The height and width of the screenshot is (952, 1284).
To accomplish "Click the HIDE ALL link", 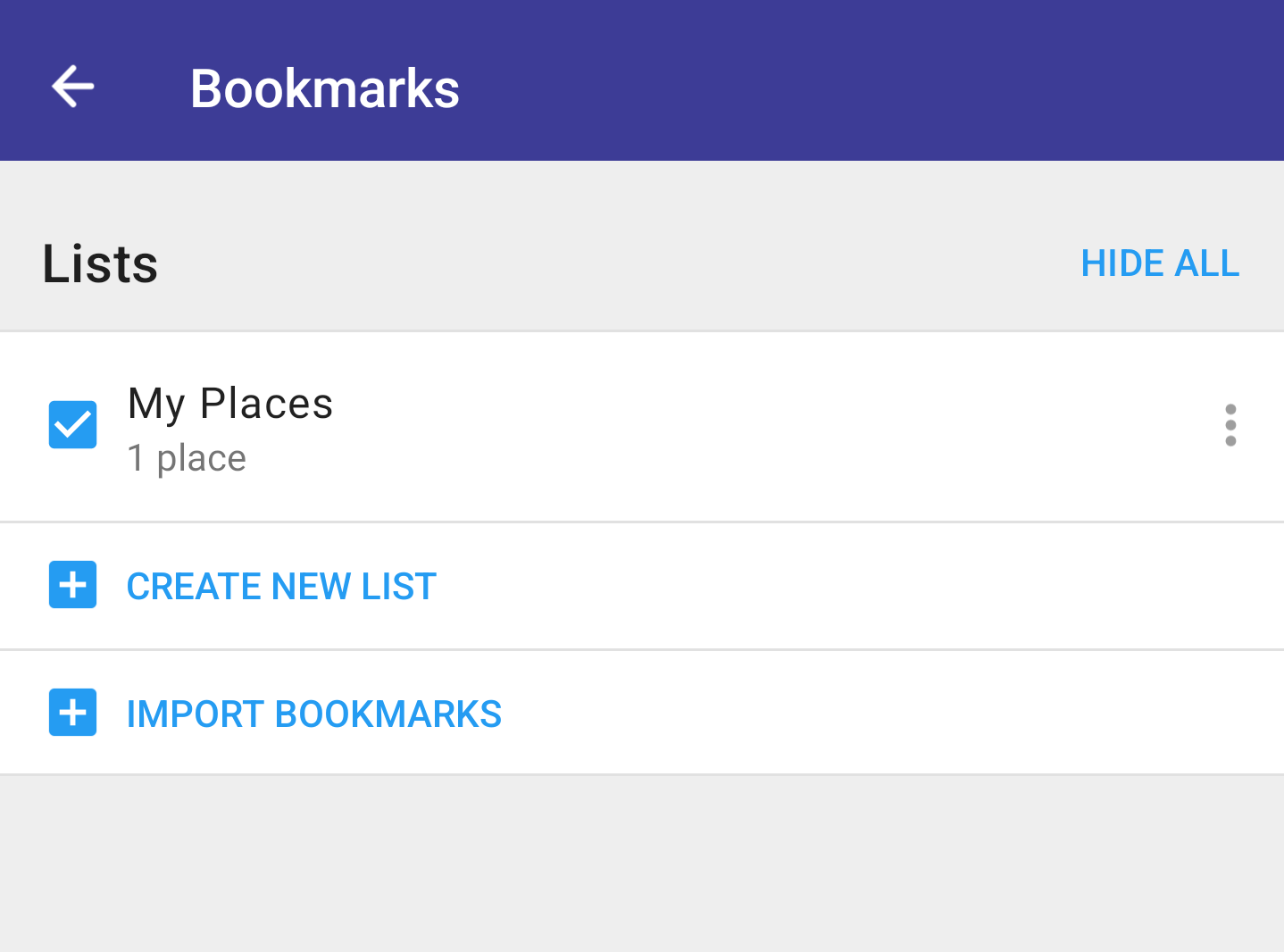I will click(x=1160, y=263).
